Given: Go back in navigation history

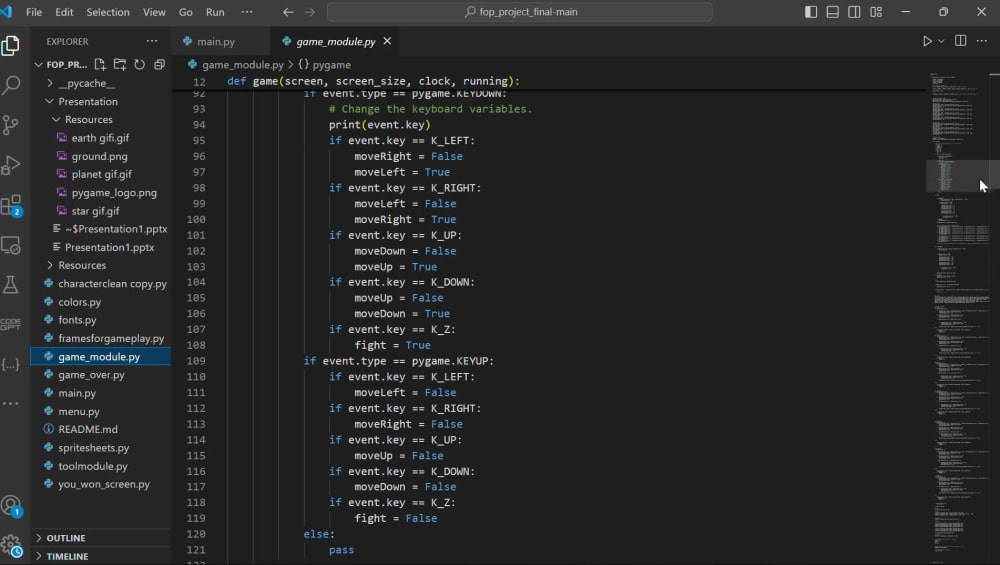Looking at the screenshot, I should 288,12.
